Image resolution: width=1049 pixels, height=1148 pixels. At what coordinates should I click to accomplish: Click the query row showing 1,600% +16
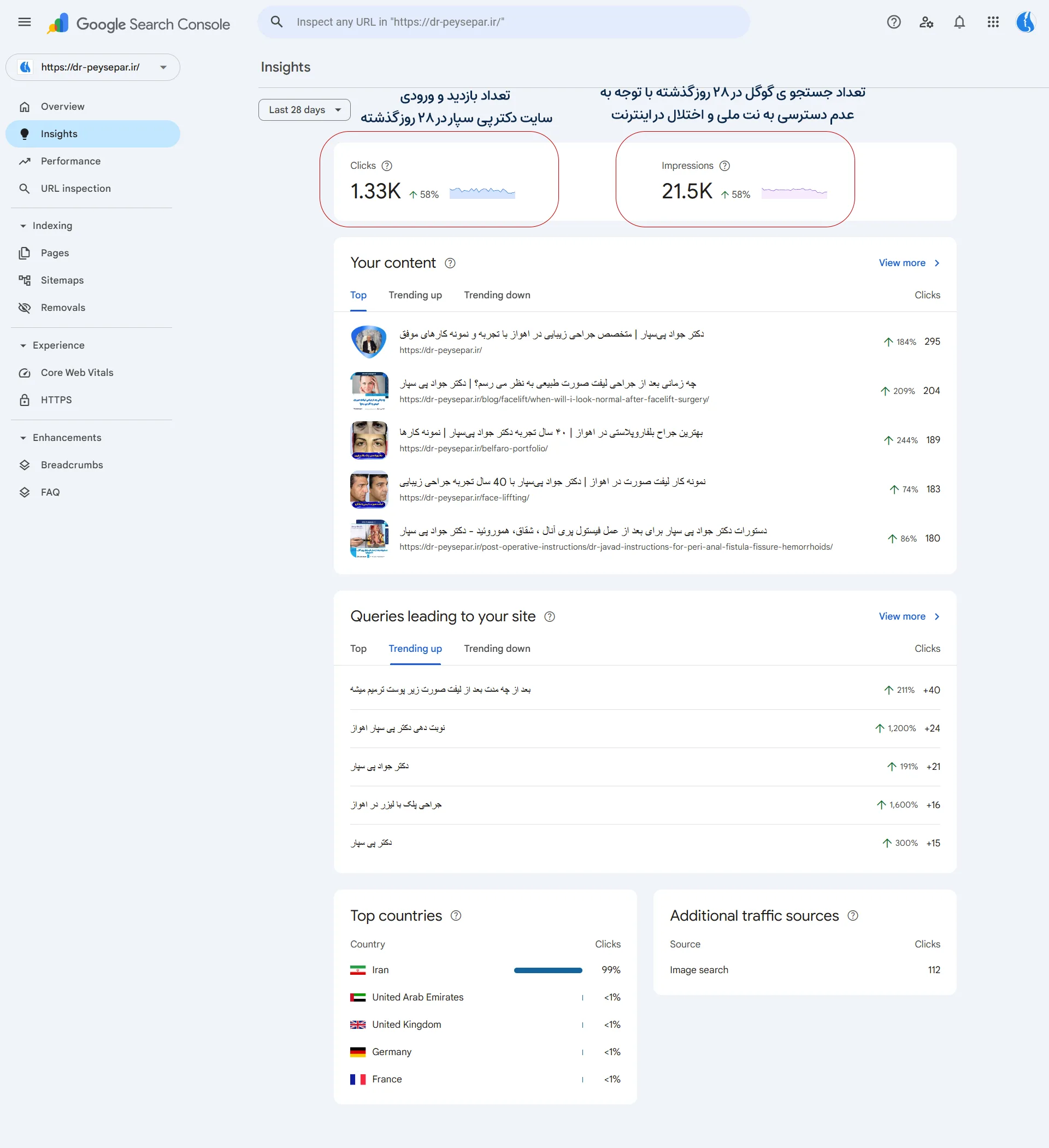coord(645,805)
